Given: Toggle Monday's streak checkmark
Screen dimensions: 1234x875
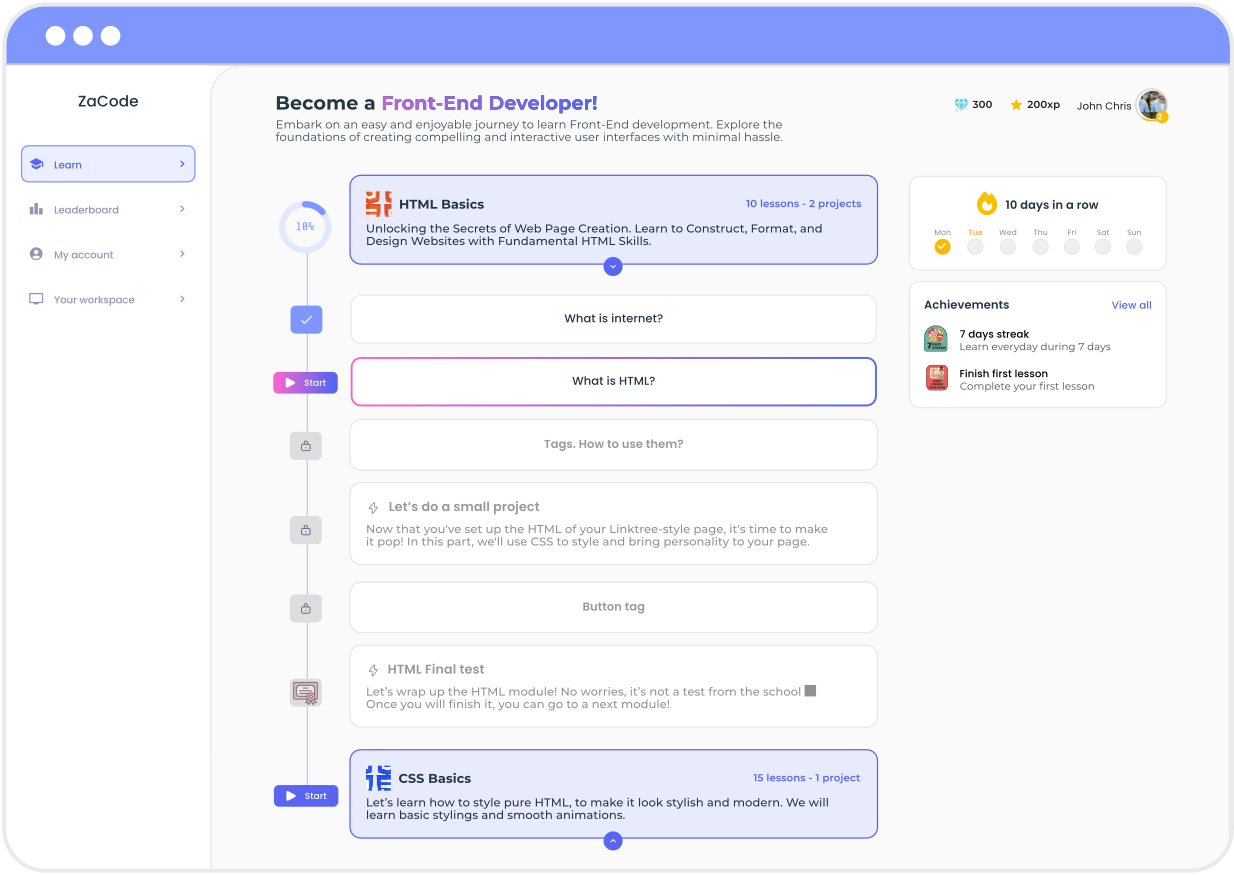Looking at the screenshot, I should [x=942, y=246].
